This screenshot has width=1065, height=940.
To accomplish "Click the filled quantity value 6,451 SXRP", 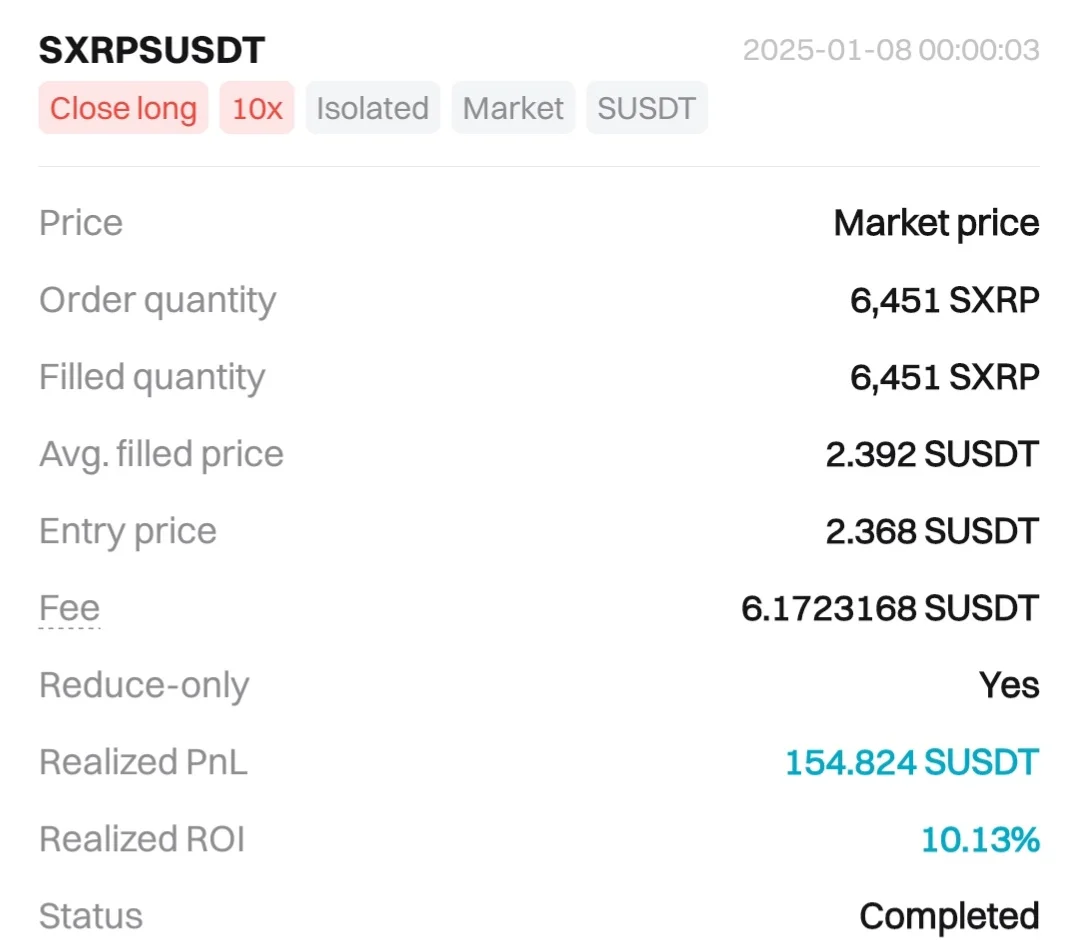I will point(944,377).
